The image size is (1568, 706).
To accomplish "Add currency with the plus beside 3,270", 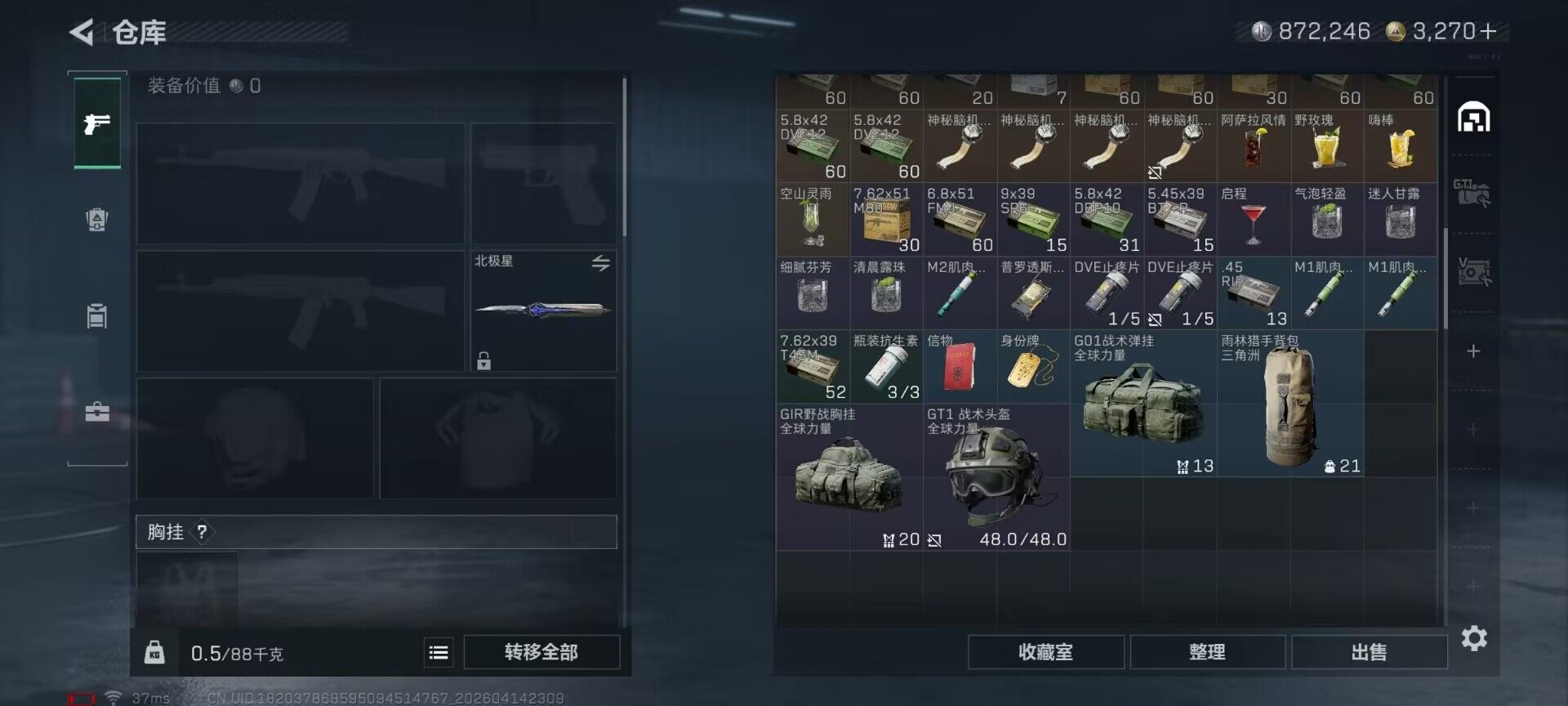I will click(1488, 31).
